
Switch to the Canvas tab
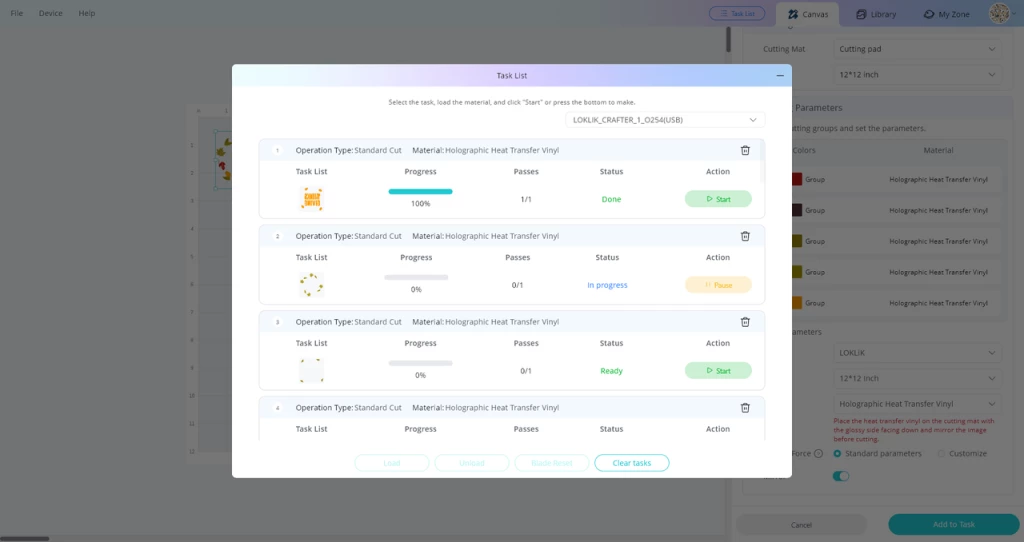pos(807,14)
